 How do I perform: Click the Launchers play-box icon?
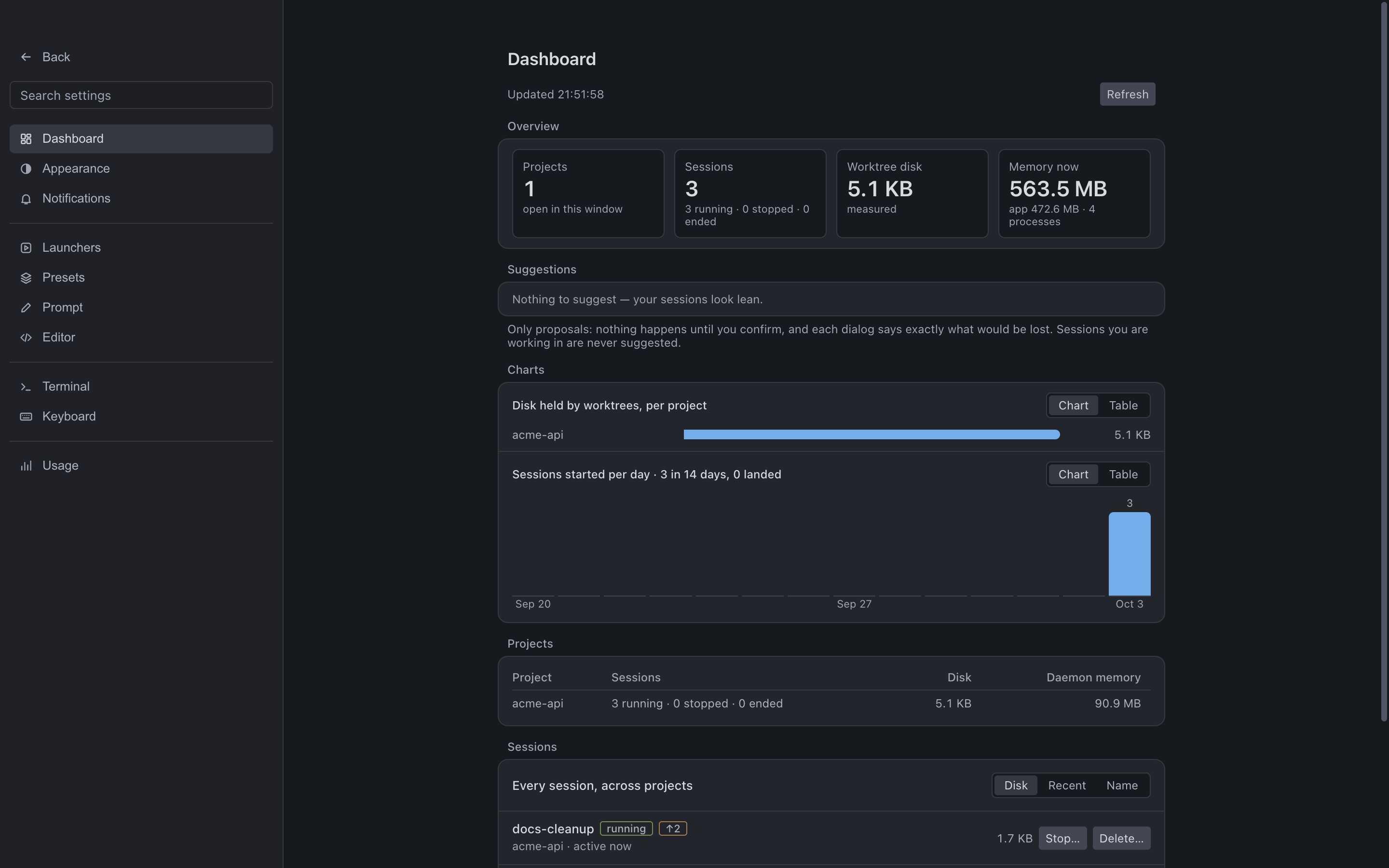[x=26, y=248]
